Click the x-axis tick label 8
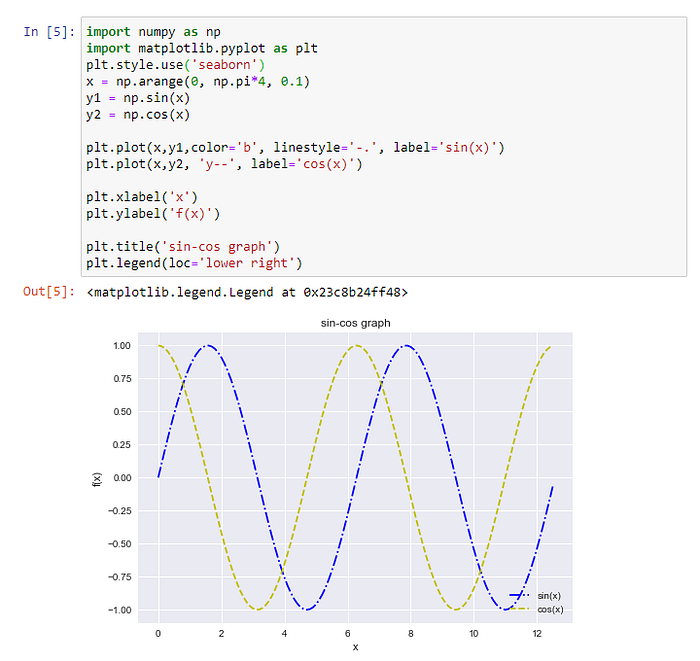This screenshot has width=700, height=661. pyautogui.click(x=411, y=634)
